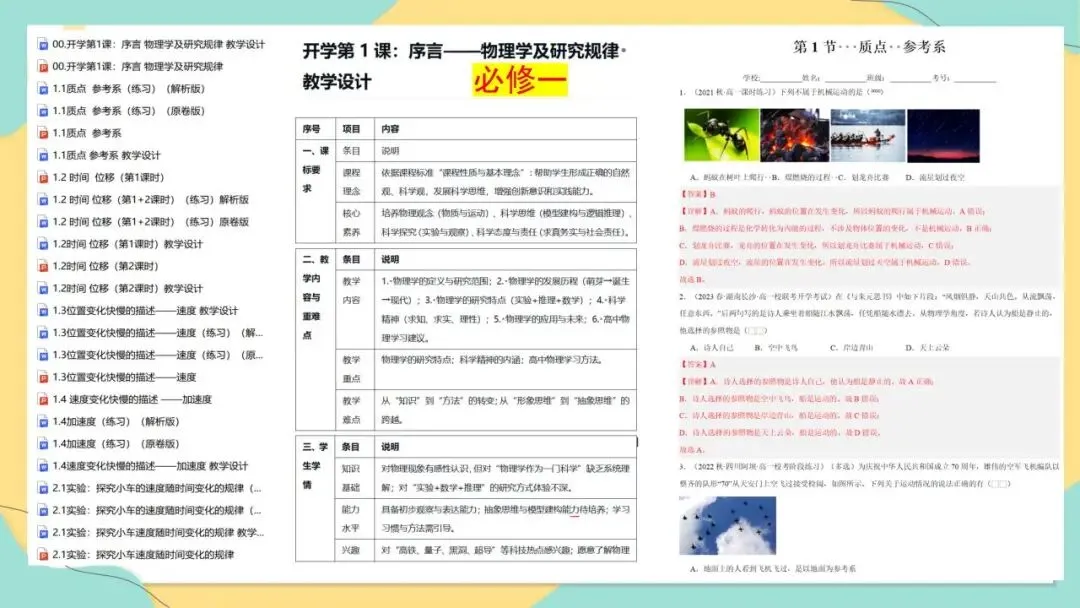Click the dragon boat photo in question 1
The image size is (1080, 608).
coord(868,135)
